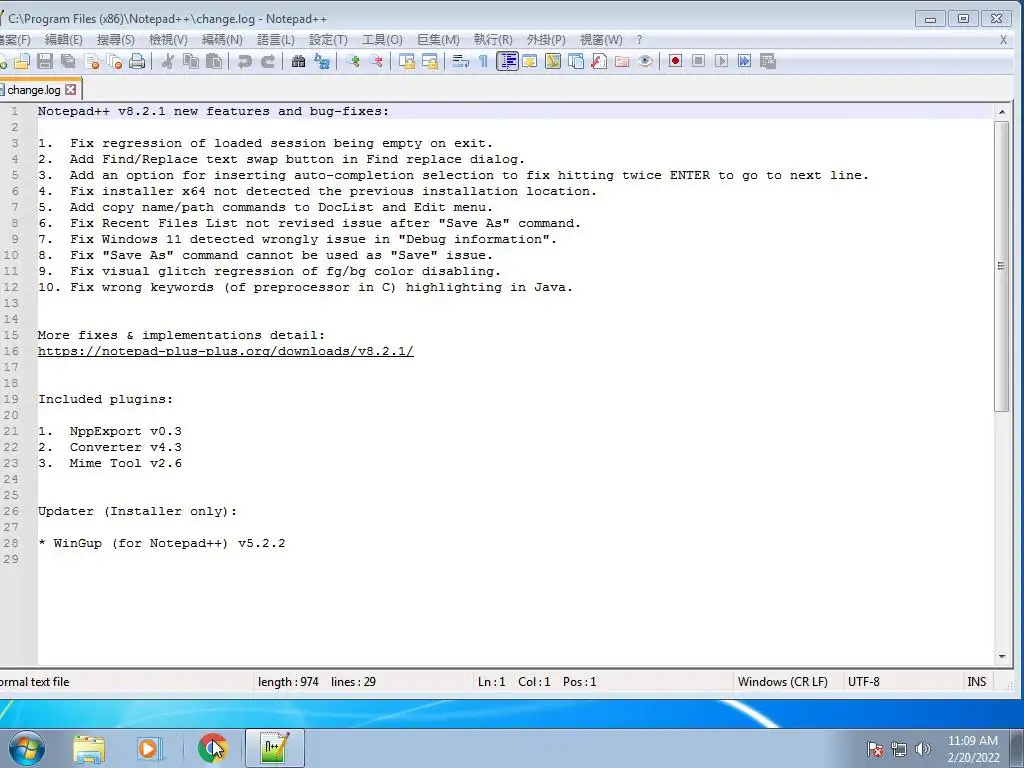
Task: Toggle the indent guide icon
Action: click(x=507, y=61)
